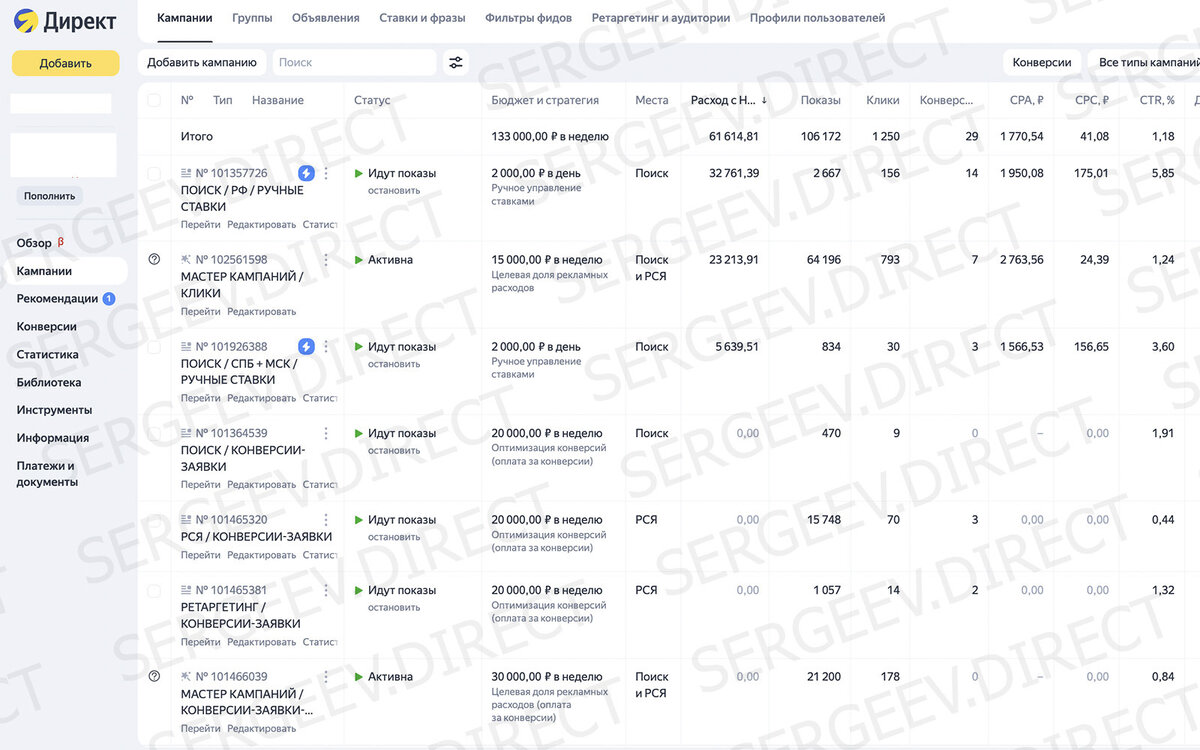Open Инструменты in the sidebar
Screen dimensions: 1200x750
(x=54, y=410)
